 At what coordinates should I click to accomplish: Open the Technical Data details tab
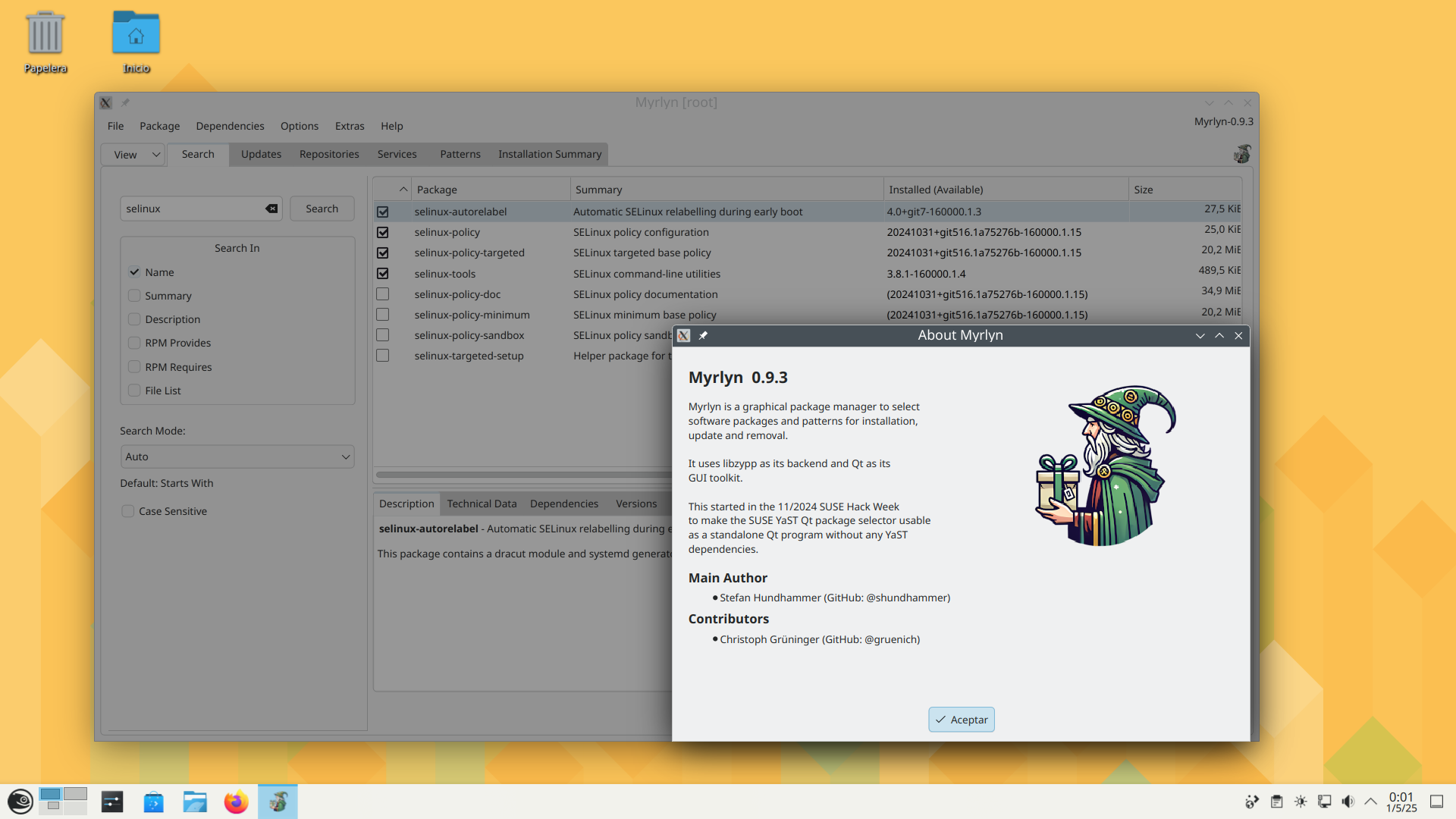pos(482,504)
